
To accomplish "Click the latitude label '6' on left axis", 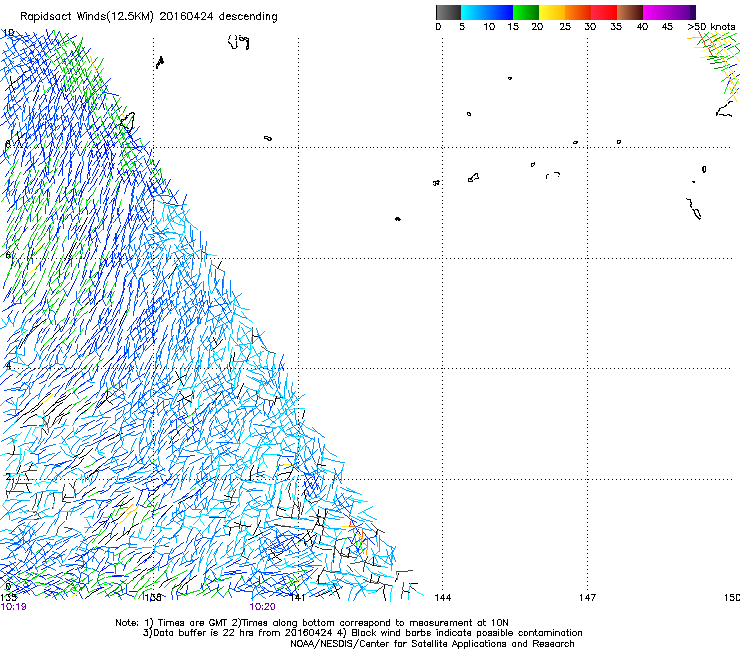I will click(x=8, y=255).
